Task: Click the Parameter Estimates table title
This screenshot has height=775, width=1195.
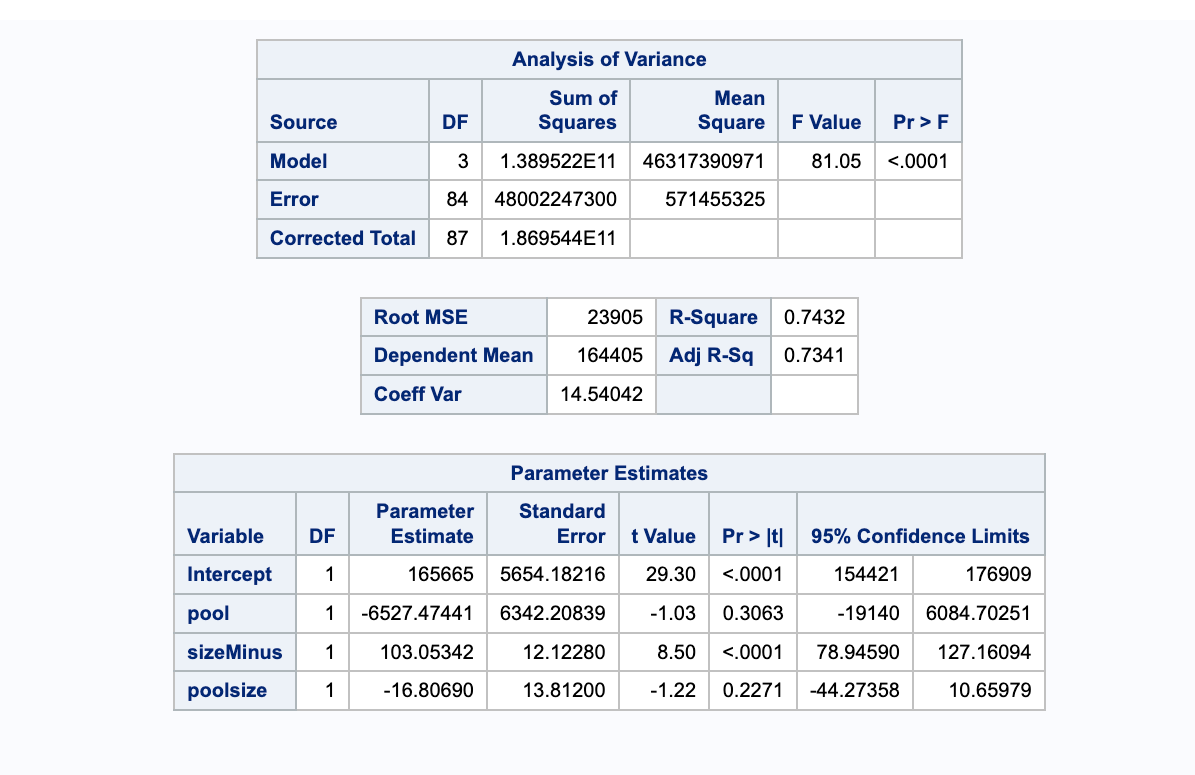Action: (609, 473)
